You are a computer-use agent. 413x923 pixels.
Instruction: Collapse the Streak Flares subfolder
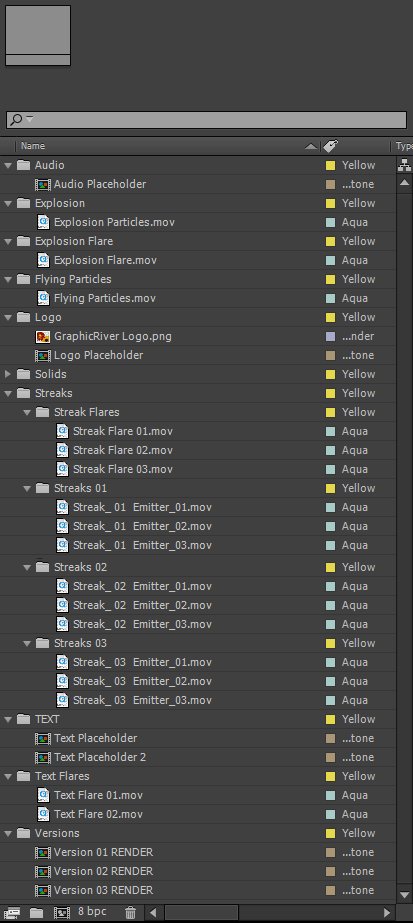point(26,413)
